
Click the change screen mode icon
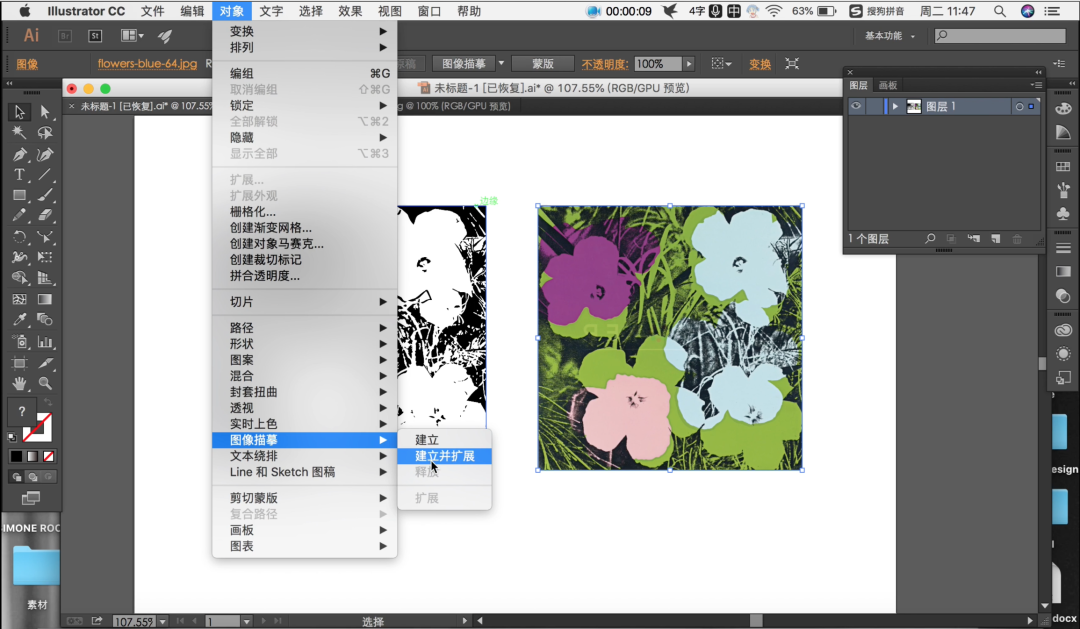31,498
